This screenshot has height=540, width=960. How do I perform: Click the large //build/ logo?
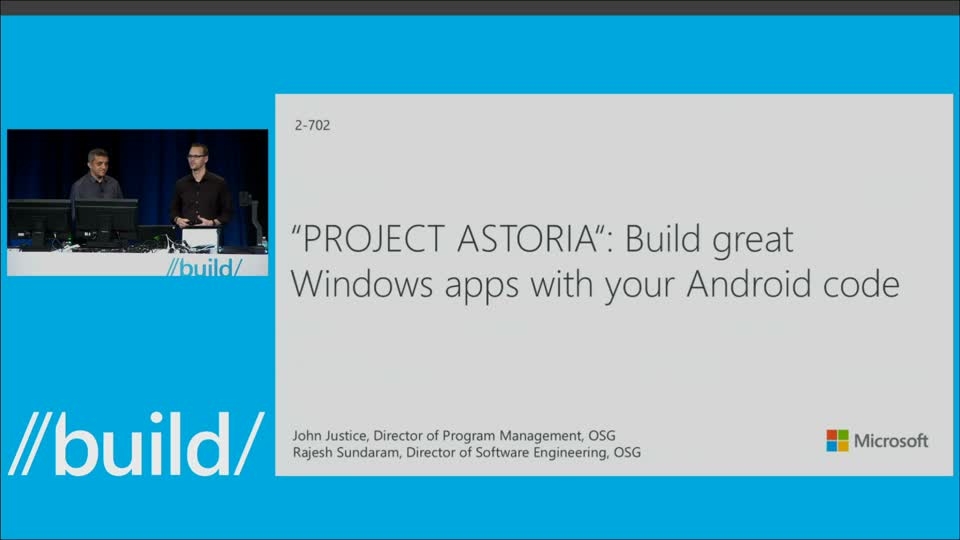point(136,444)
